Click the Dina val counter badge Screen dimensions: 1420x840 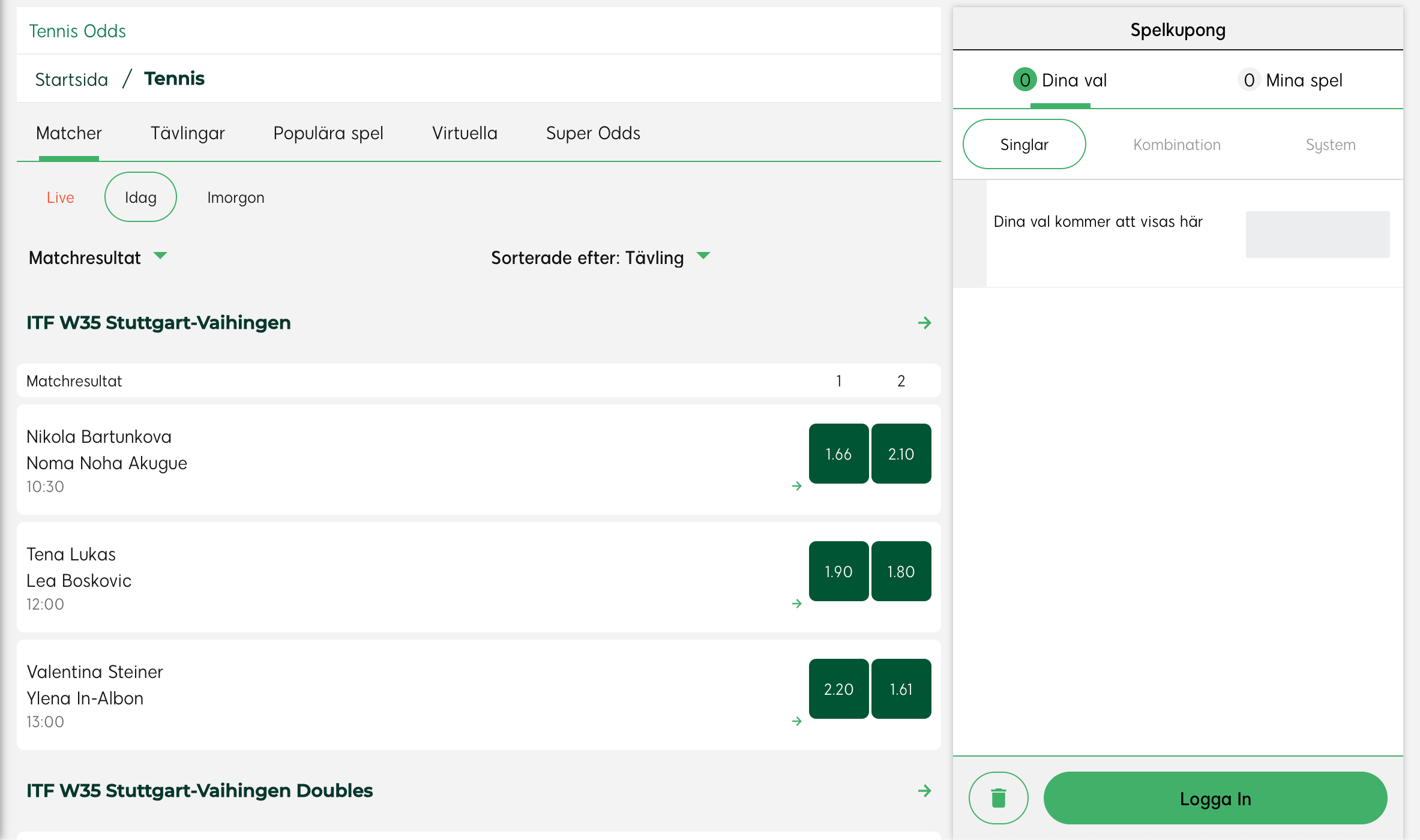(1024, 80)
